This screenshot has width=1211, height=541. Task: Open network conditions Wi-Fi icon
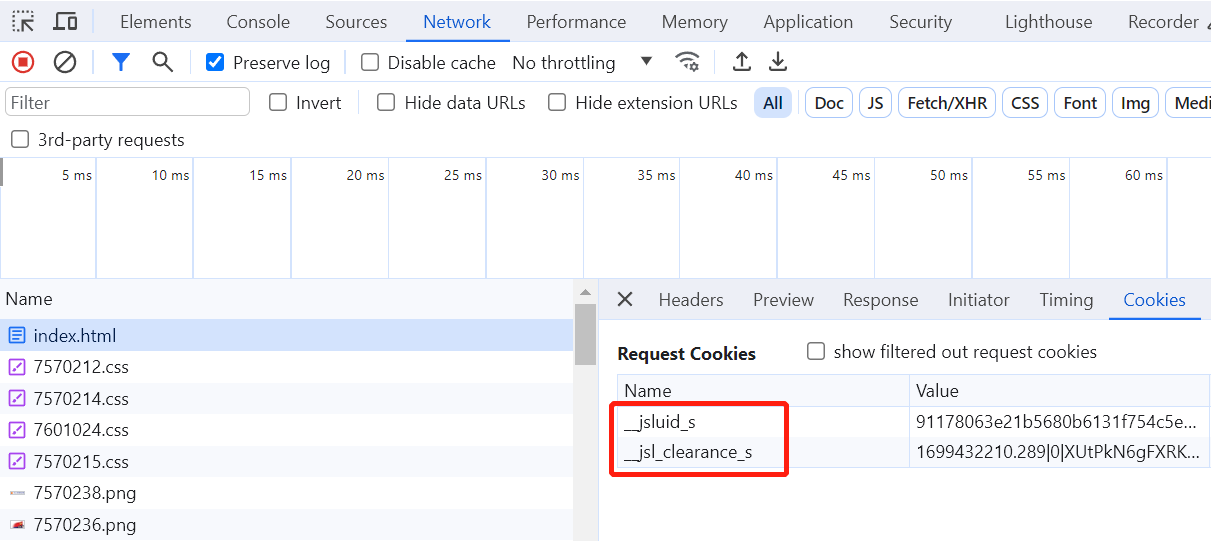[687, 62]
